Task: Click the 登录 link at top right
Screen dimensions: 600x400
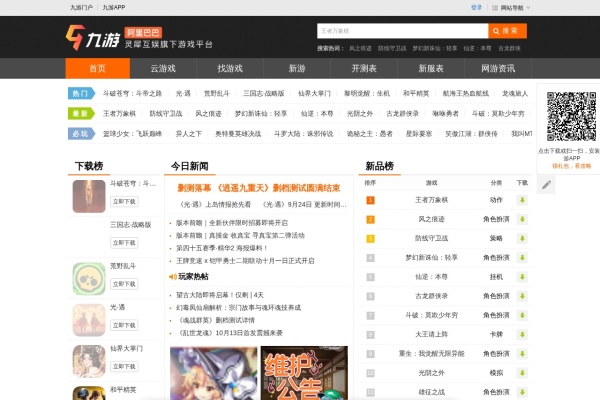Action: (x=476, y=7)
